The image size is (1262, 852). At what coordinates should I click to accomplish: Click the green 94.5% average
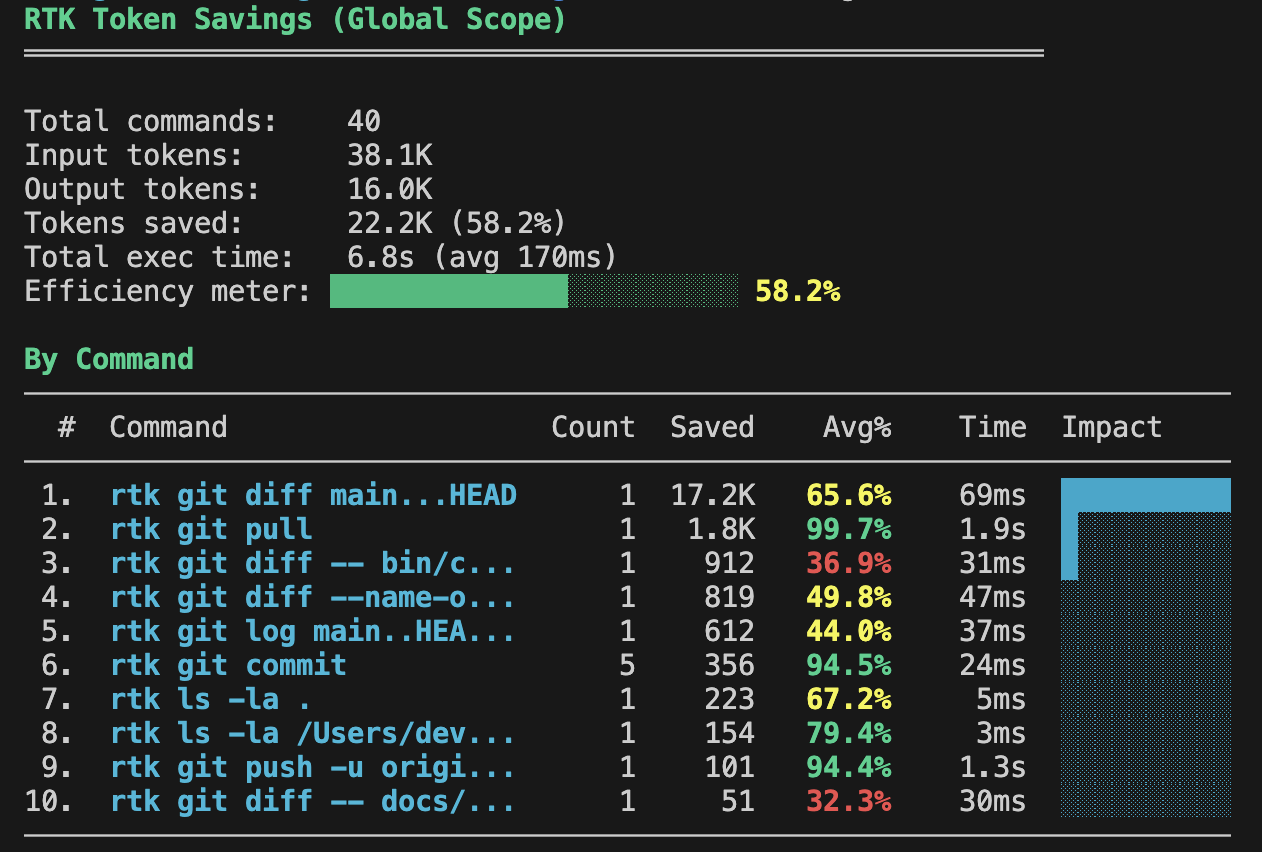pos(849,665)
